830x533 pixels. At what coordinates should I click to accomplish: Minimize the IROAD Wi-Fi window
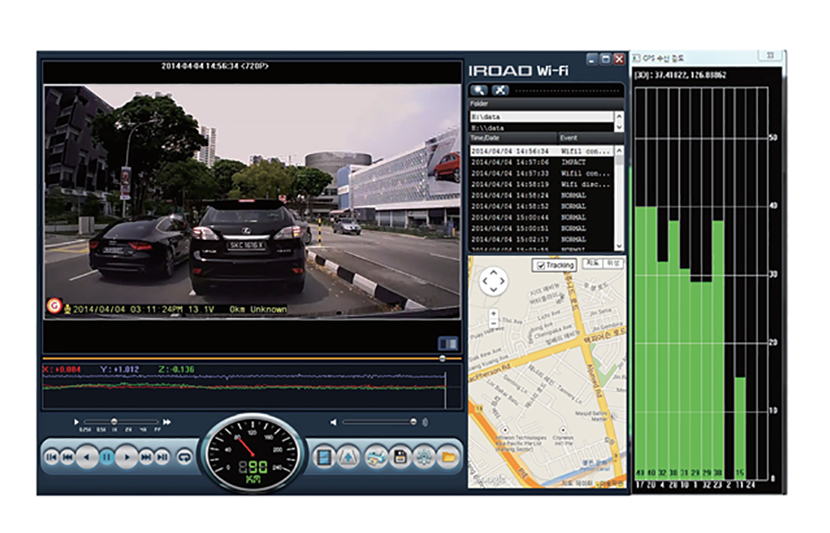pos(592,59)
